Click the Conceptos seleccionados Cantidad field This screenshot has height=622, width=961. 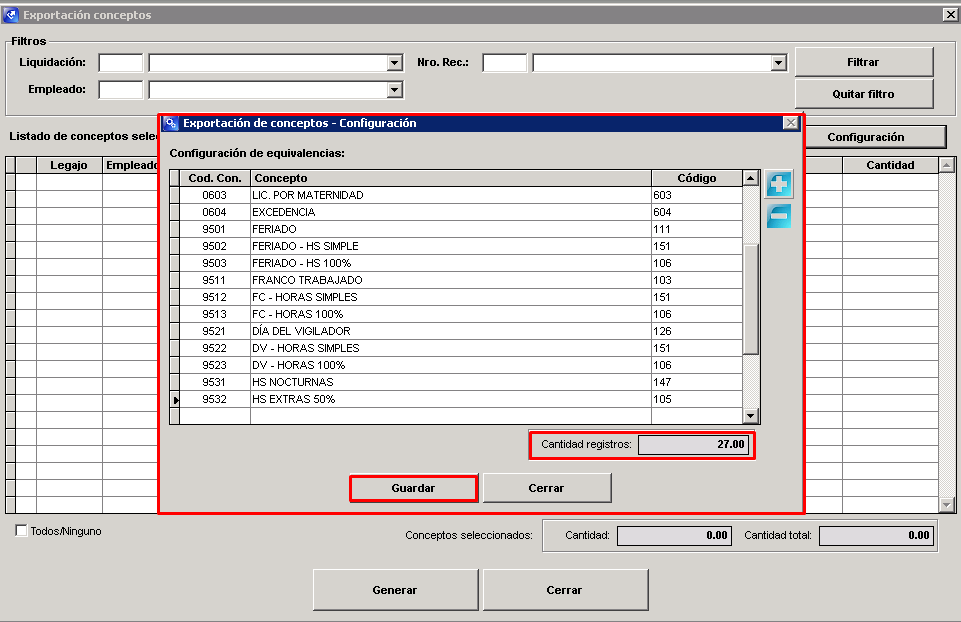click(674, 536)
